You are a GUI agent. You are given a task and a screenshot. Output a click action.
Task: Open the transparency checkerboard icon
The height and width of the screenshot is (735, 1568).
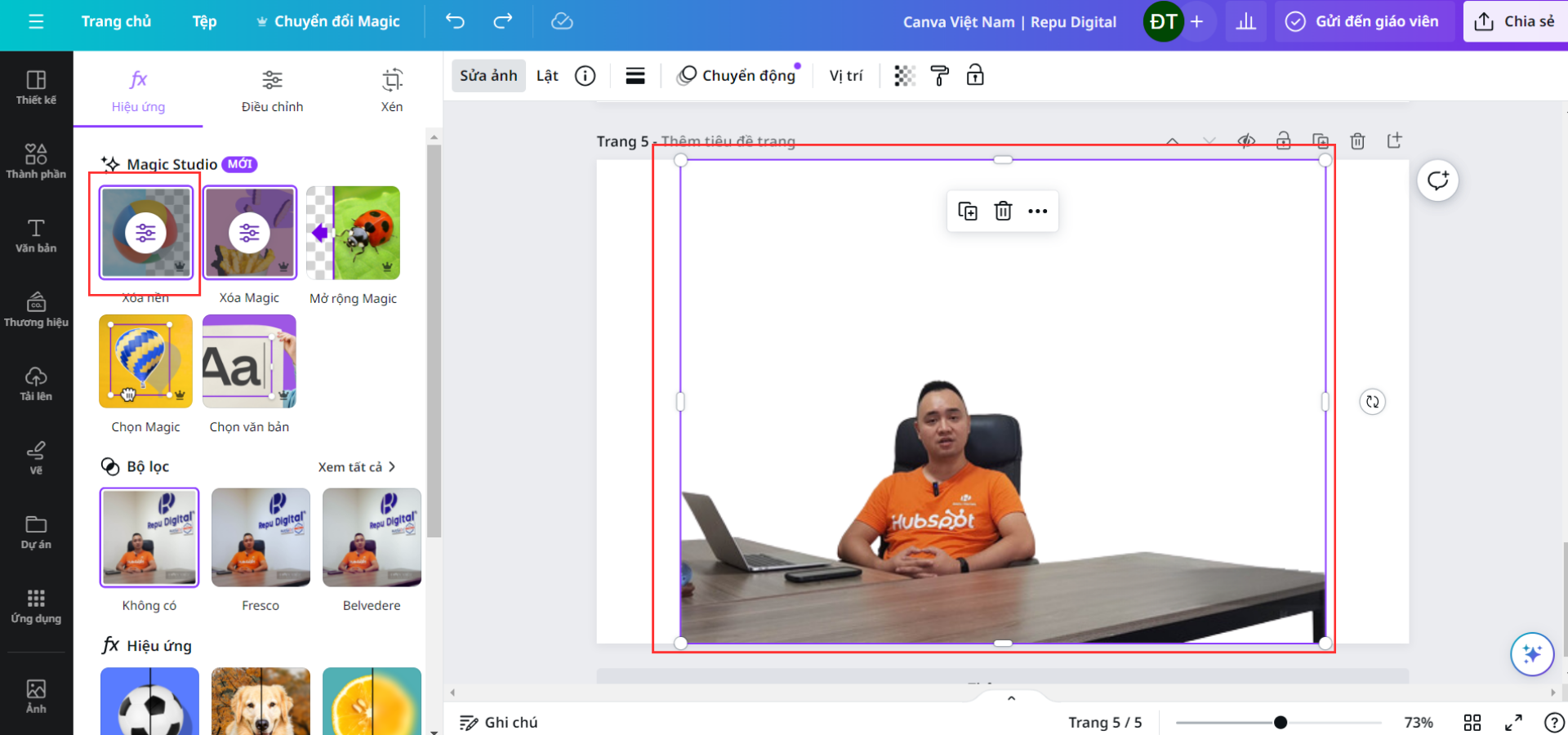coord(904,76)
